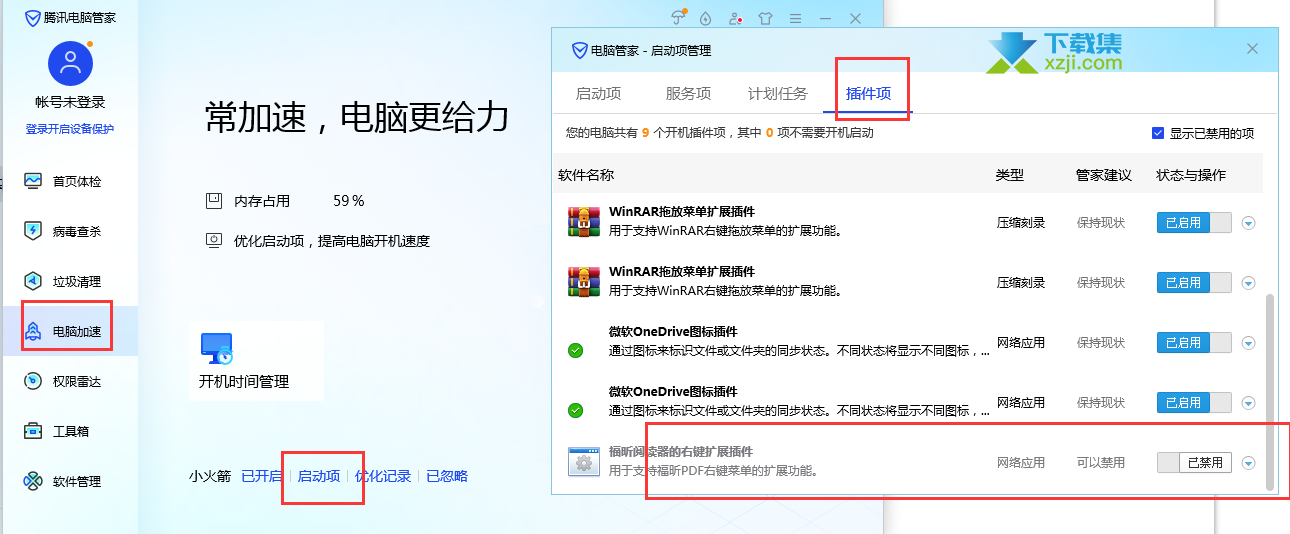Click the plugin list vertical scrollbar
1290x534 pixels.
coord(1271,391)
